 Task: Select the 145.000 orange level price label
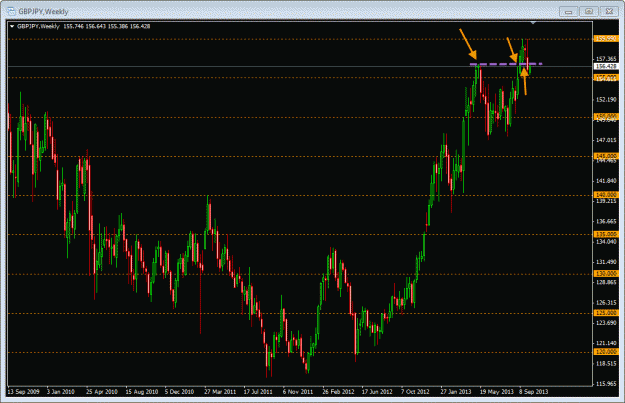pos(606,156)
